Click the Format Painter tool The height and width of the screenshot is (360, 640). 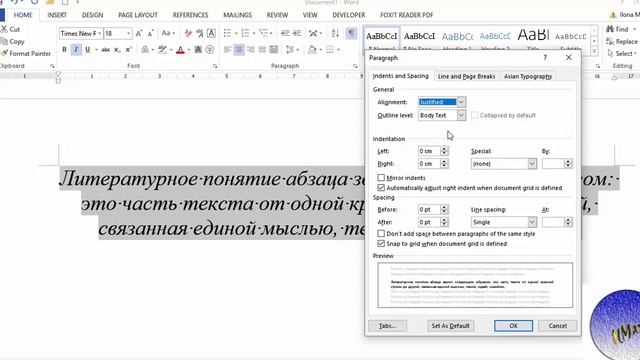point(26,53)
